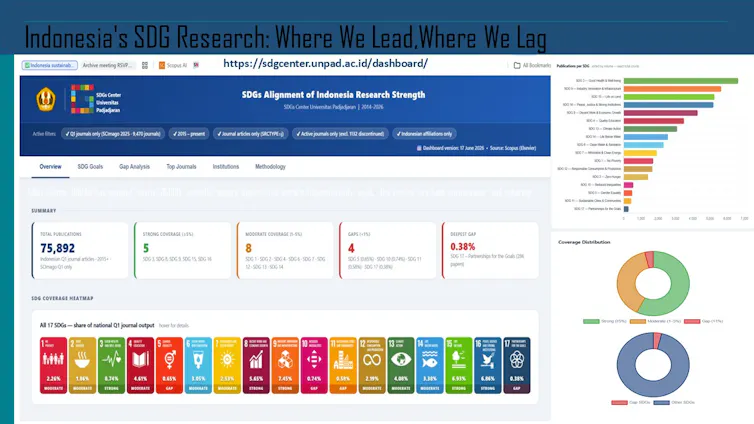Open SDG 8 Economic Growth heatmap tile
The image size is (754, 424).
(x=256, y=365)
